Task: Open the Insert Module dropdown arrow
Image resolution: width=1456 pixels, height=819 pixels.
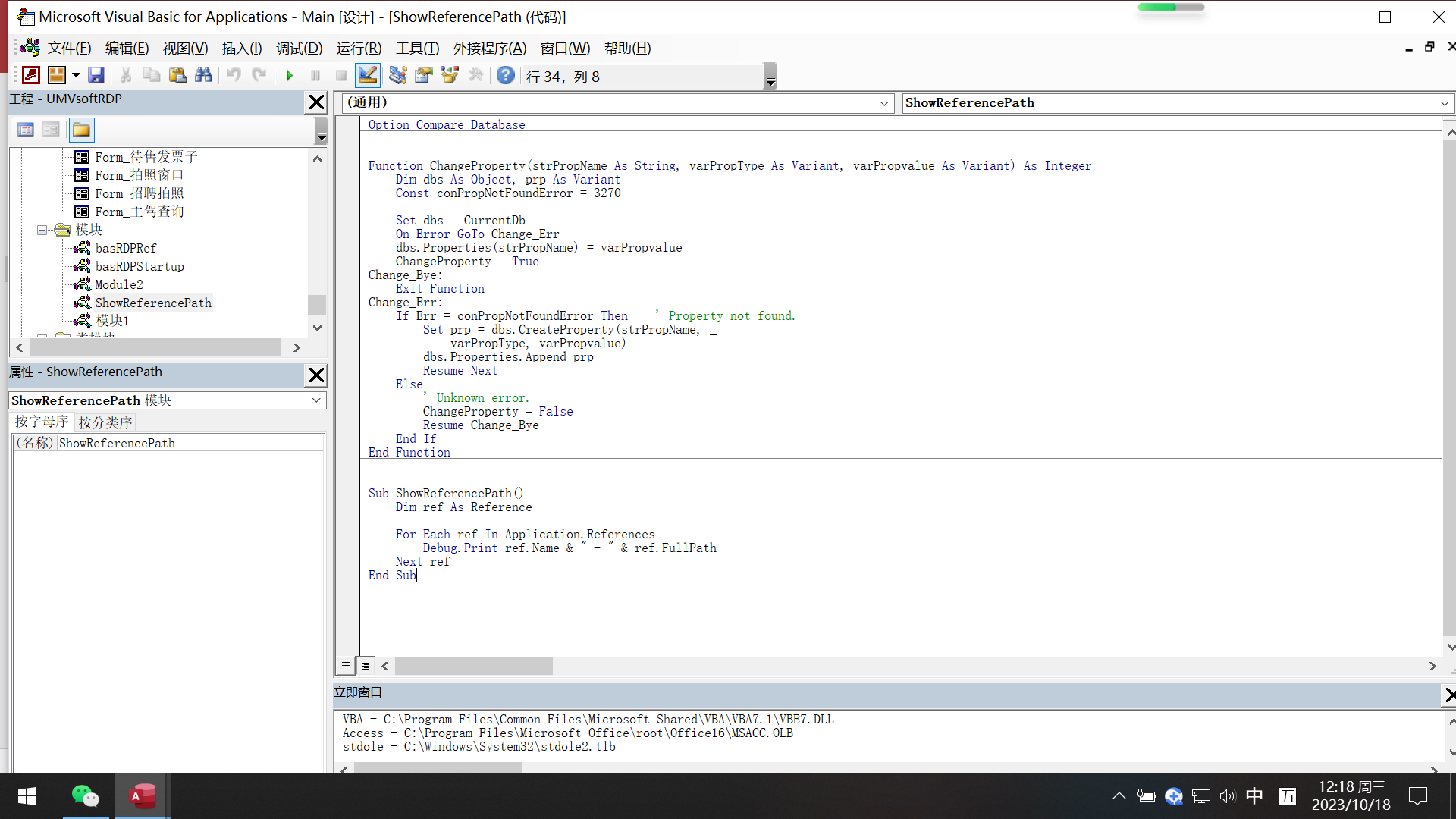Action: tap(76, 75)
